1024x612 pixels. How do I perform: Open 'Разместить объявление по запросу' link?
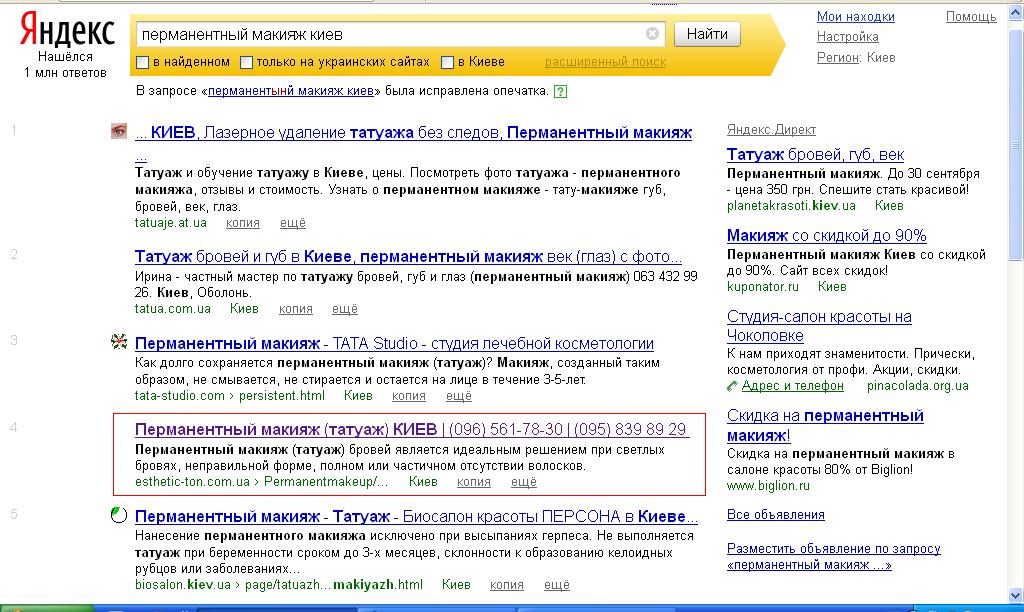(834, 556)
